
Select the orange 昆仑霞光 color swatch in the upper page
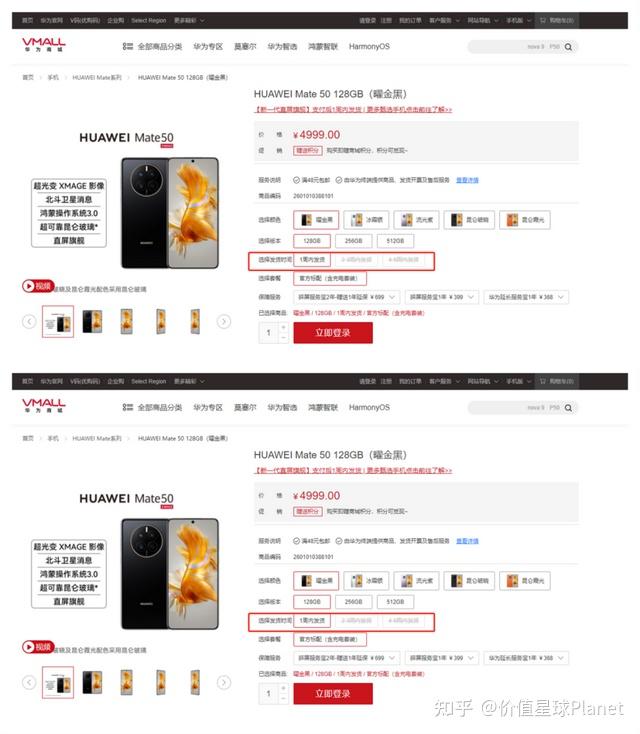[524, 220]
